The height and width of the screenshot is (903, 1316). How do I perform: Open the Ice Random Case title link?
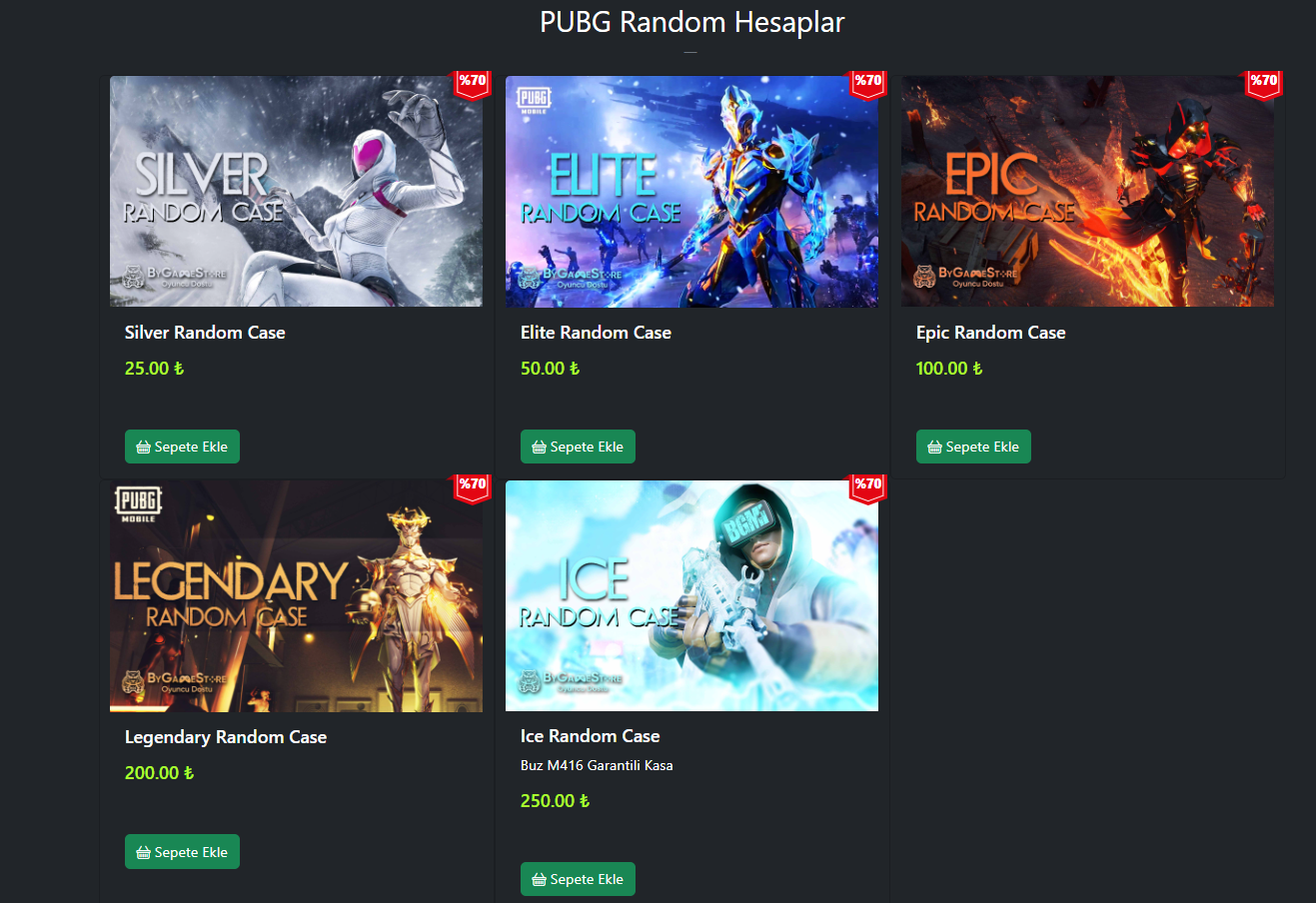click(590, 736)
